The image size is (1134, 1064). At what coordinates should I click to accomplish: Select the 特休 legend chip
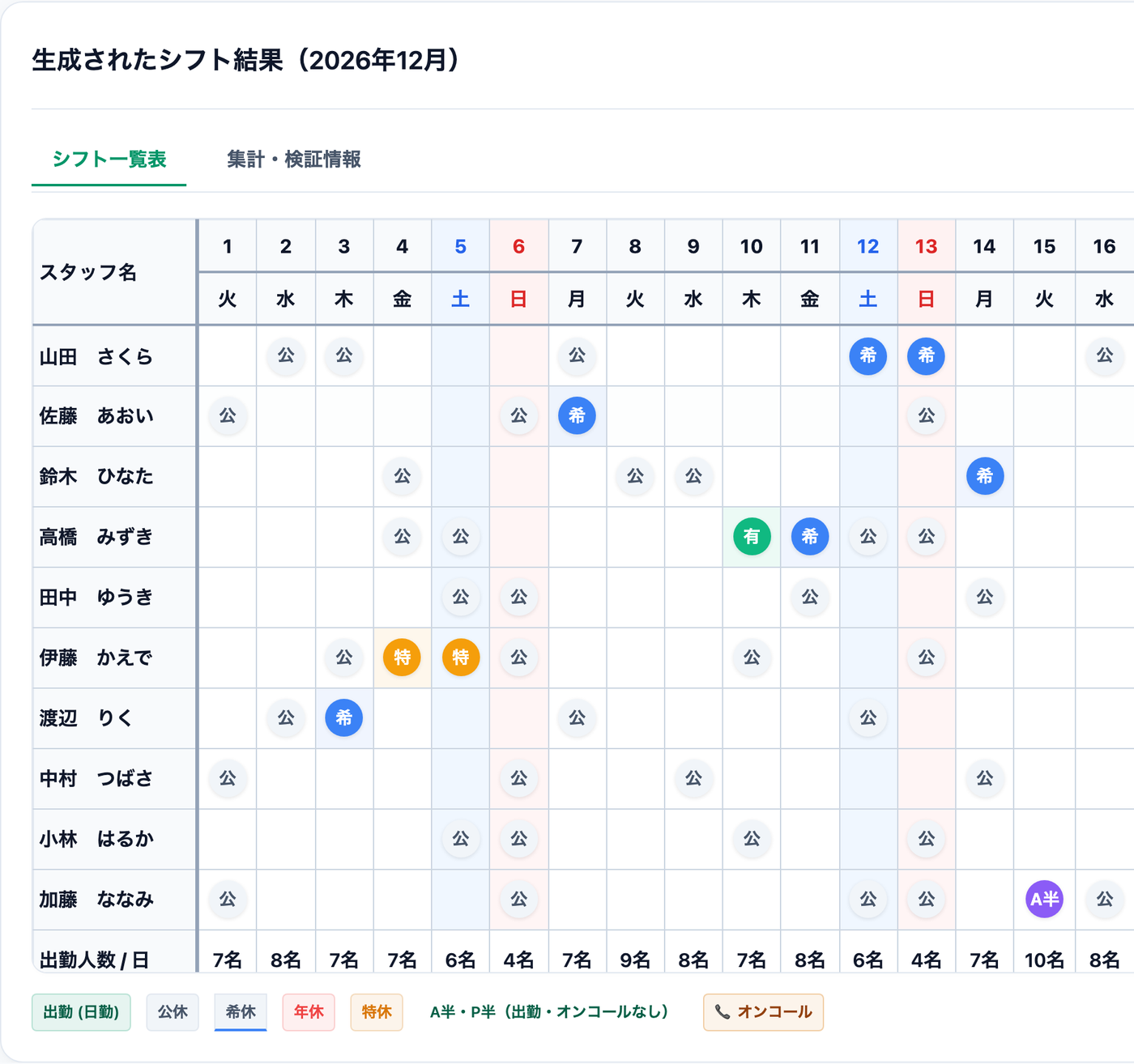coord(377,1012)
